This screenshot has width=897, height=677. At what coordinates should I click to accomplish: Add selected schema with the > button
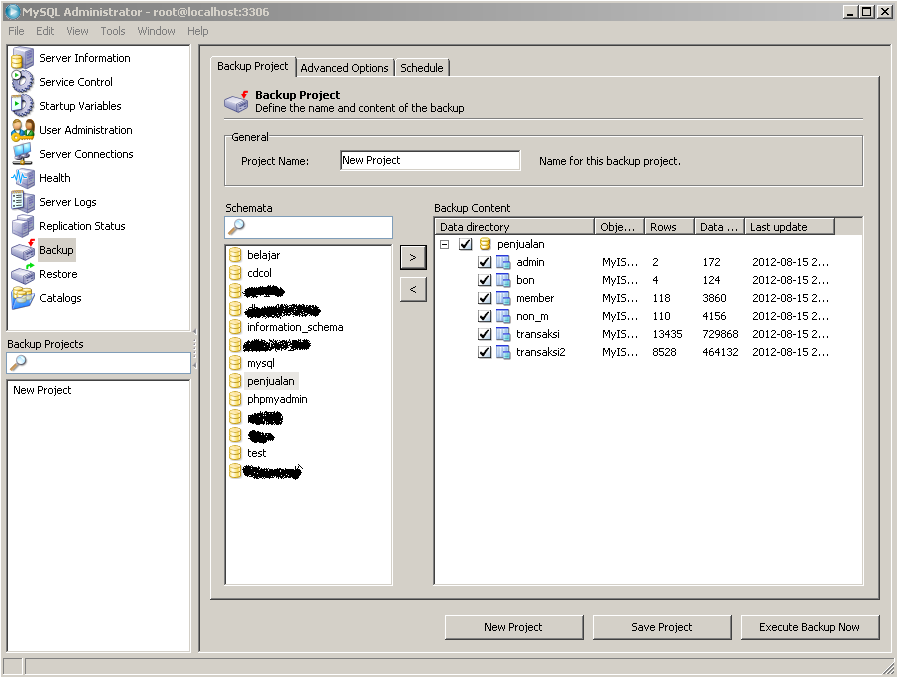point(413,258)
